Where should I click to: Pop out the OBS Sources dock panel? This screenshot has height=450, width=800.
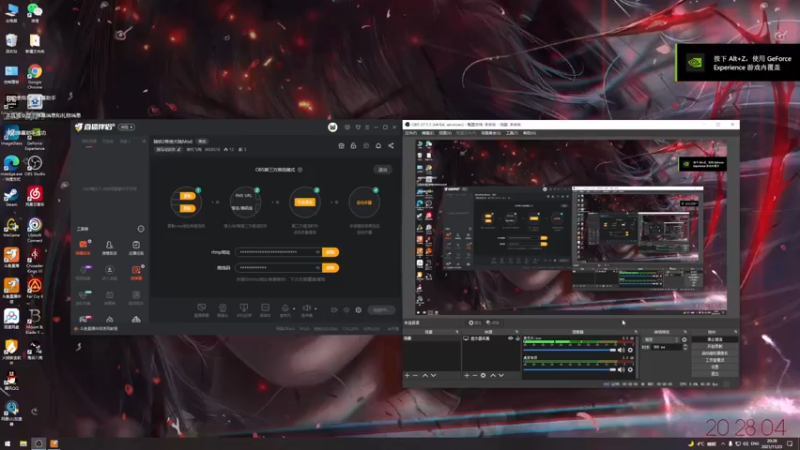click(x=517, y=332)
